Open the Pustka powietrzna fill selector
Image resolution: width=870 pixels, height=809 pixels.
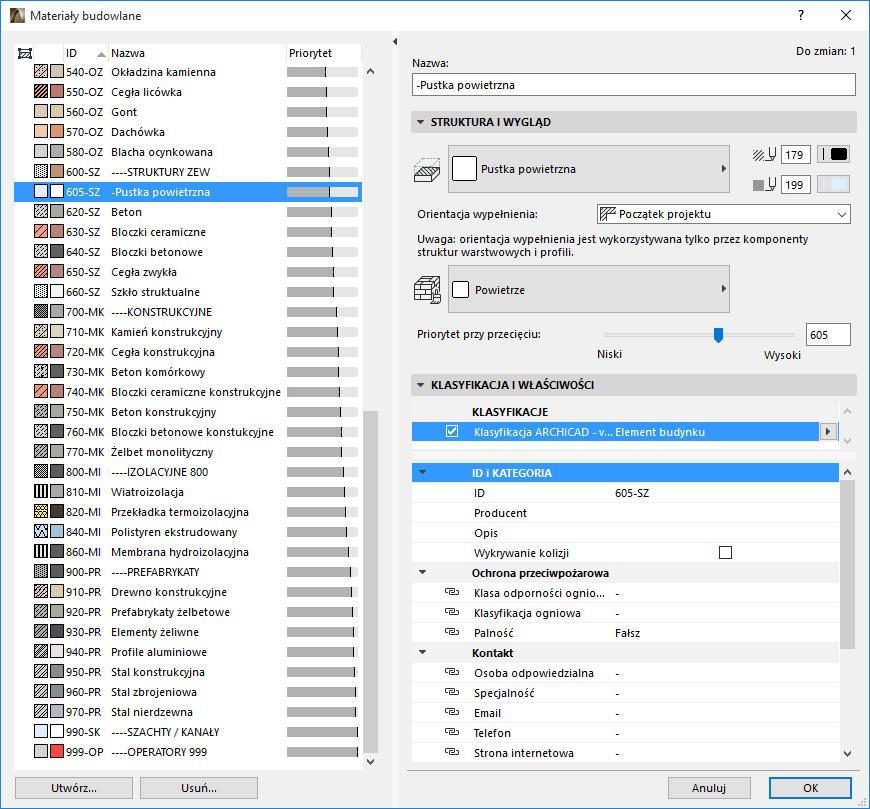click(589, 169)
